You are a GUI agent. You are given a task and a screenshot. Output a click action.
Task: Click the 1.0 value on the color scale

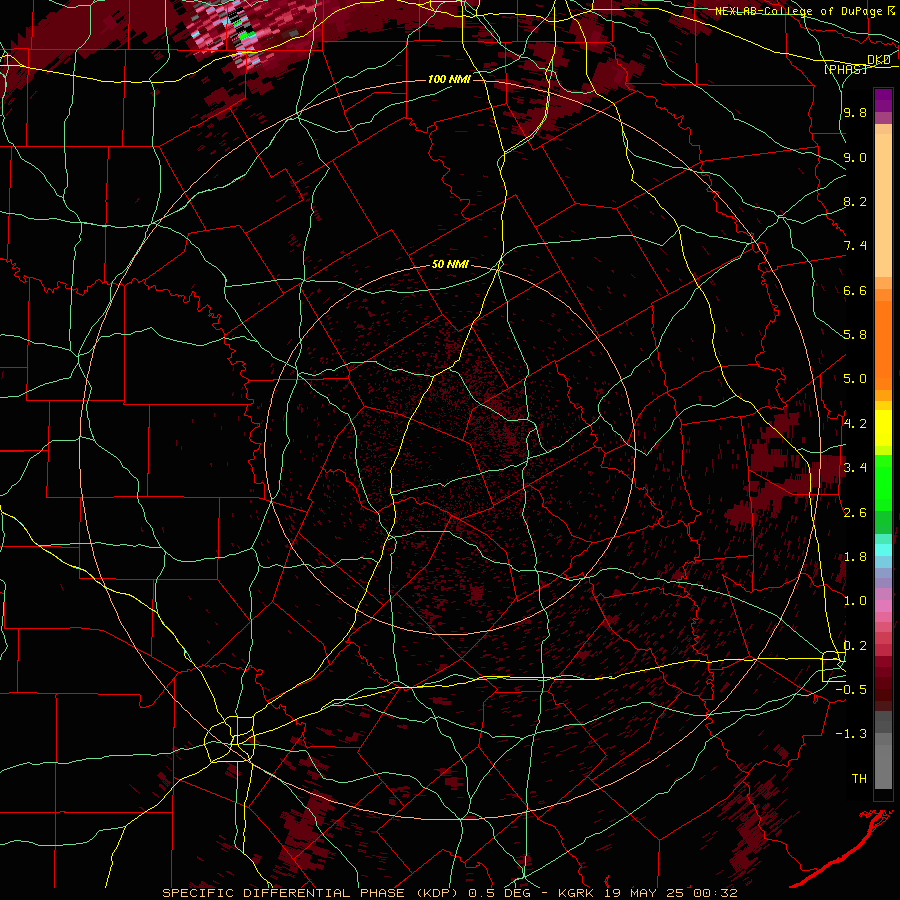coord(855,601)
